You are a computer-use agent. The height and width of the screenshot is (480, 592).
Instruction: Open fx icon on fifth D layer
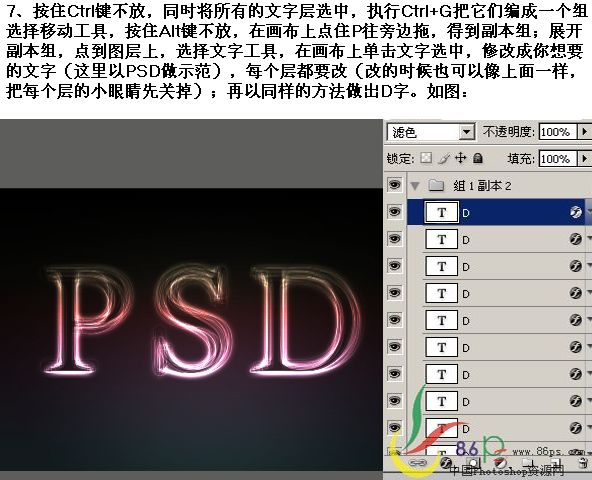(x=575, y=320)
